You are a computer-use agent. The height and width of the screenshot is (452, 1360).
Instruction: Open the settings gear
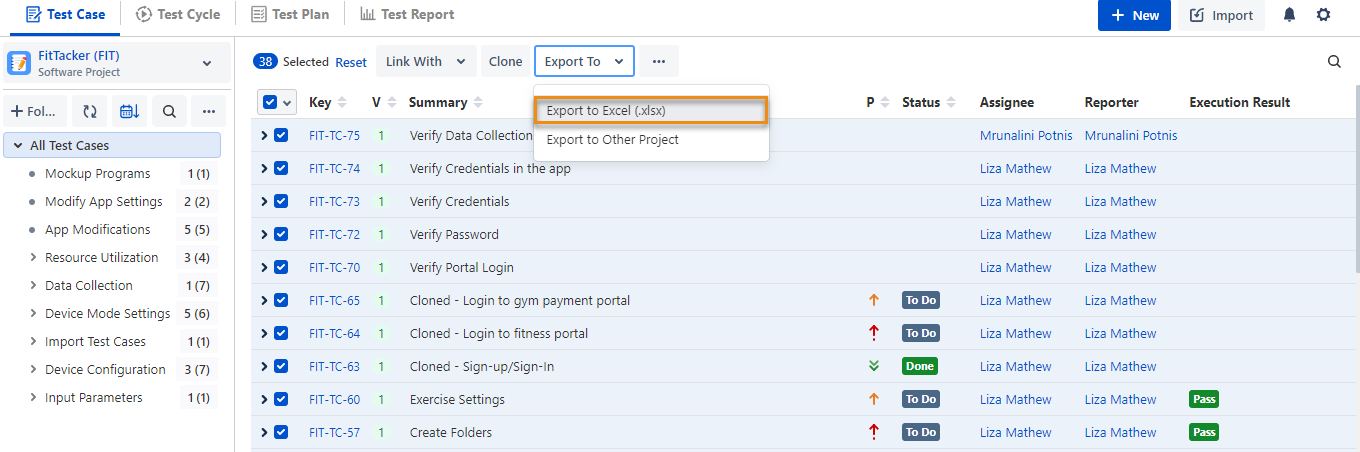(x=1324, y=15)
